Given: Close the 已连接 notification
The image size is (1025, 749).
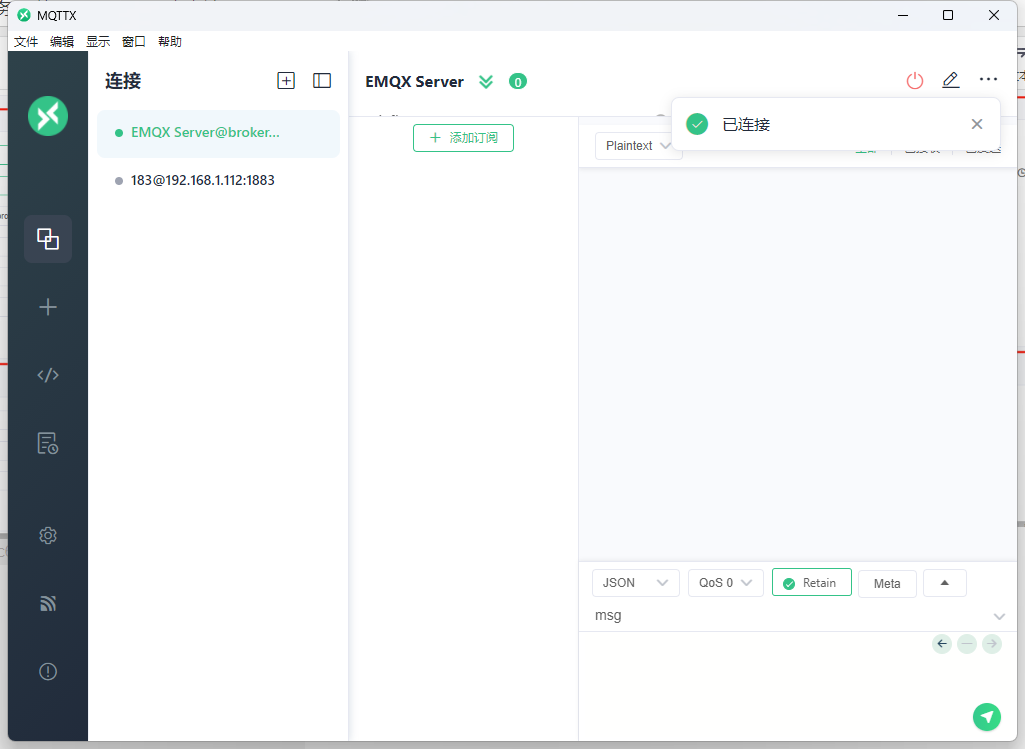Looking at the screenshot, I should click(x=977, y=124).
